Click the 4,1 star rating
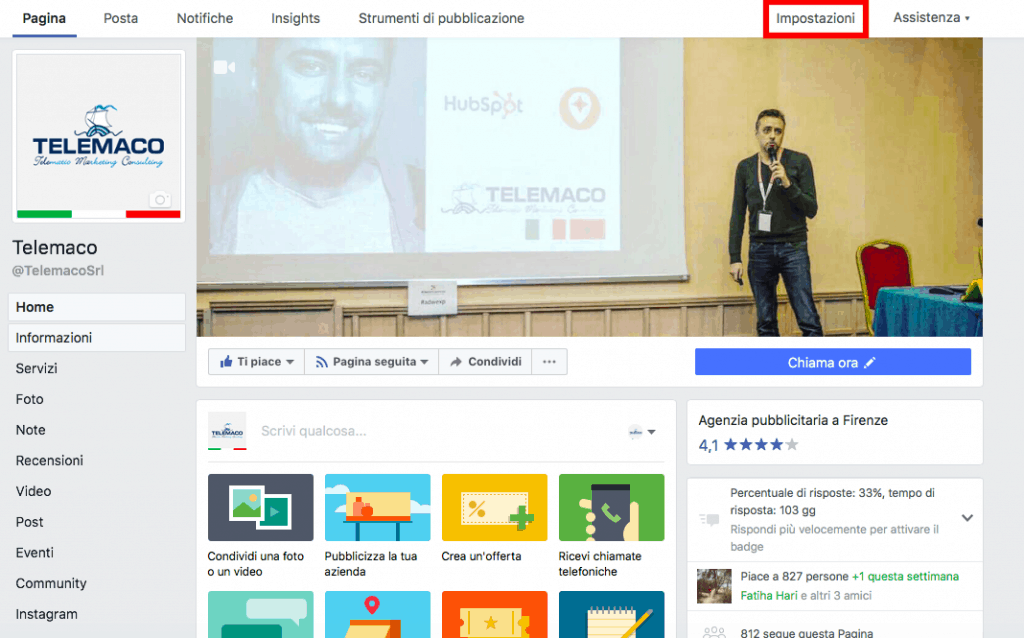The width and height of the screenshot is (1024, 638). coord(748,445)
